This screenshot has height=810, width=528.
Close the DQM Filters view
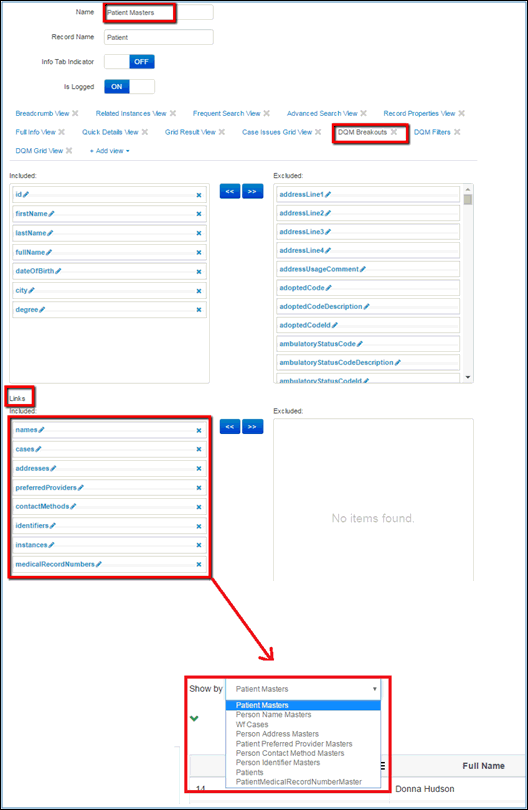457,132
